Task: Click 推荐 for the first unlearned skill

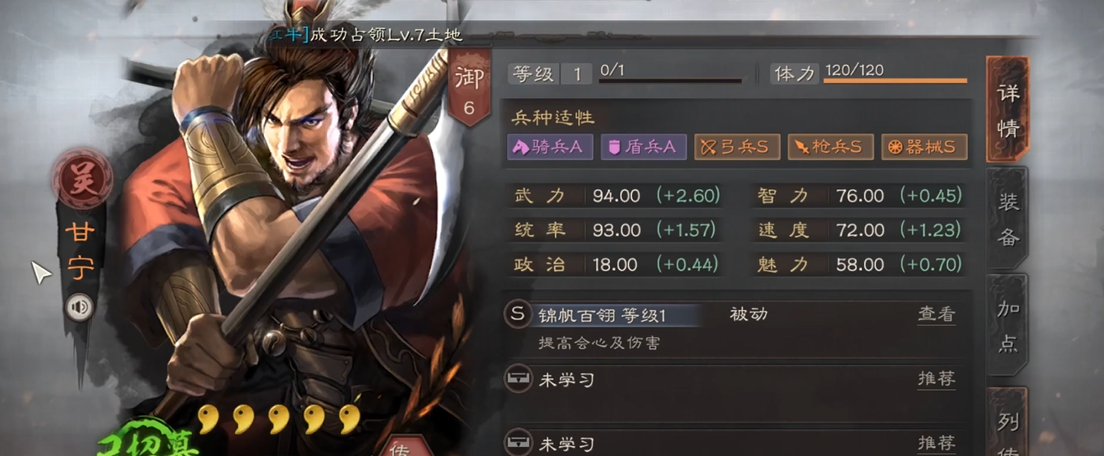Action: (936, 379)
